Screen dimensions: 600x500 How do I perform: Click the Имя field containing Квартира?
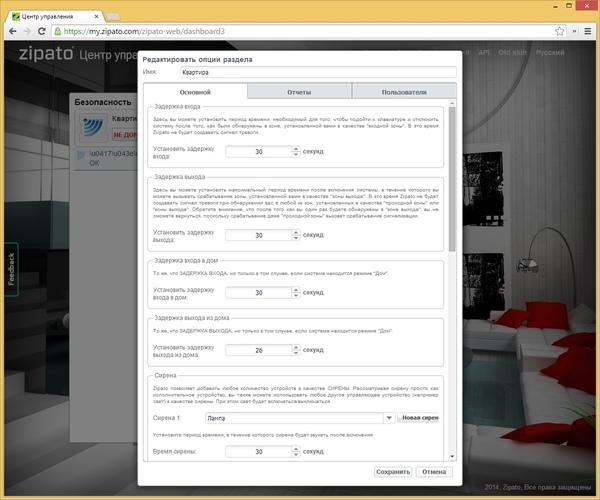pos(318,72)
